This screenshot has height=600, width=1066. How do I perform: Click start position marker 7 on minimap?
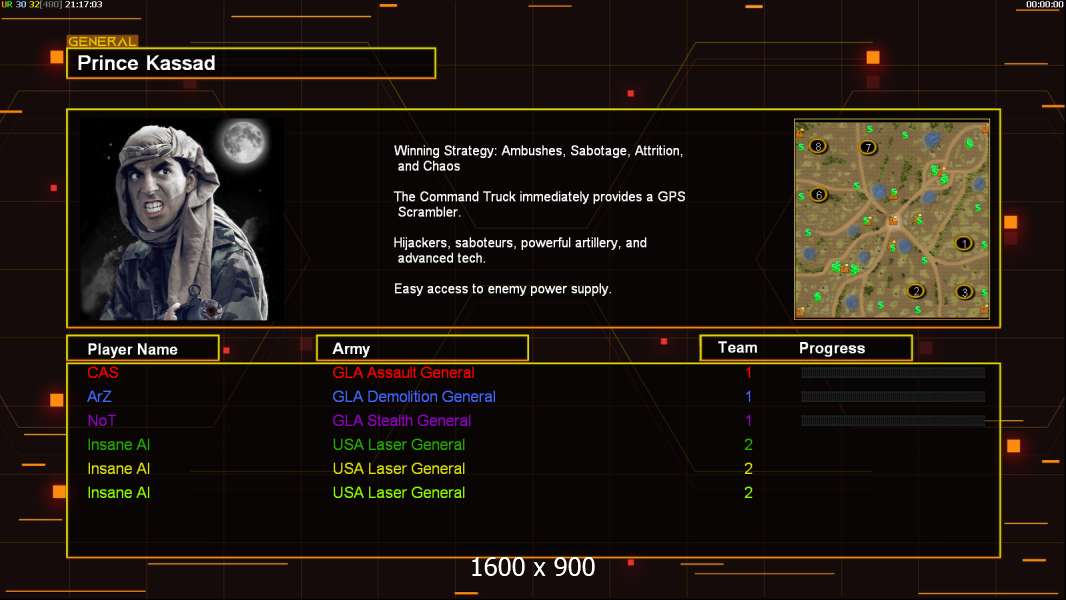tap(867, 147)
